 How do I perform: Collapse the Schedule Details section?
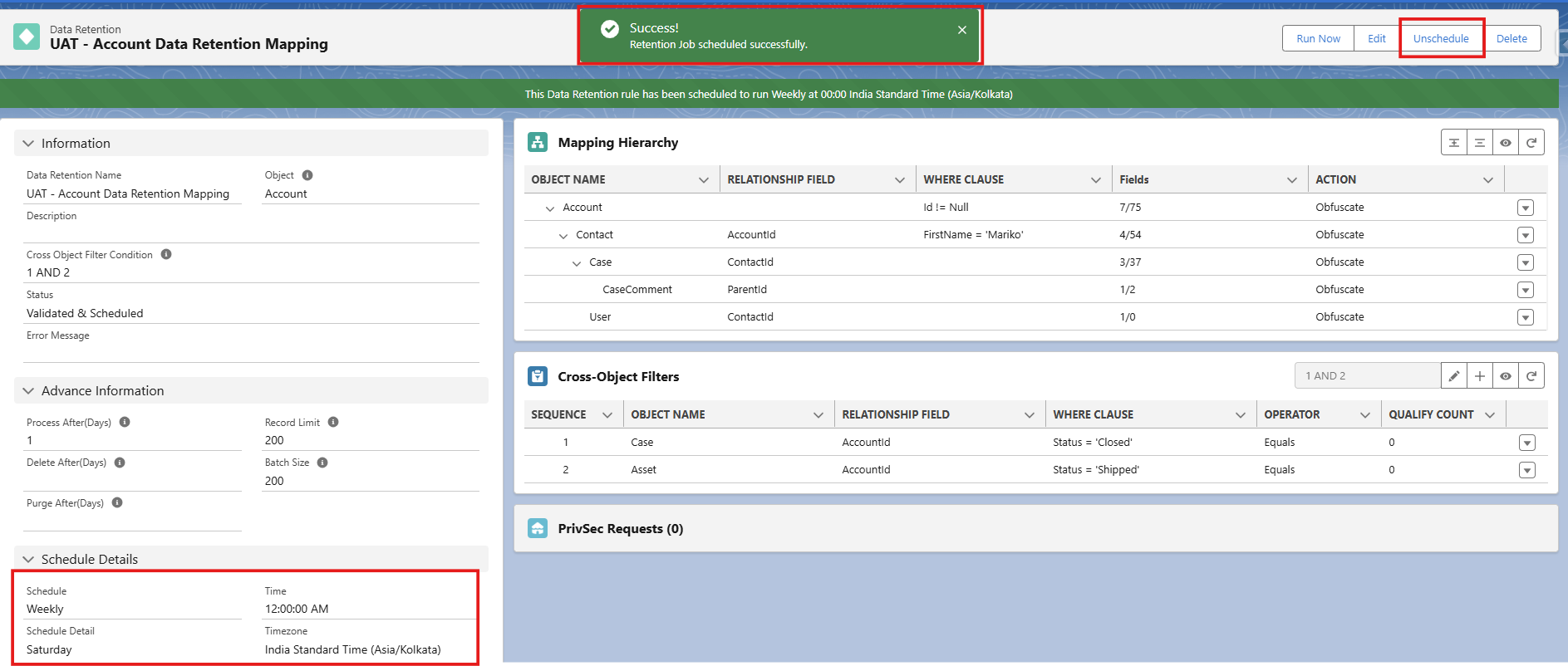tap(28, 560)
